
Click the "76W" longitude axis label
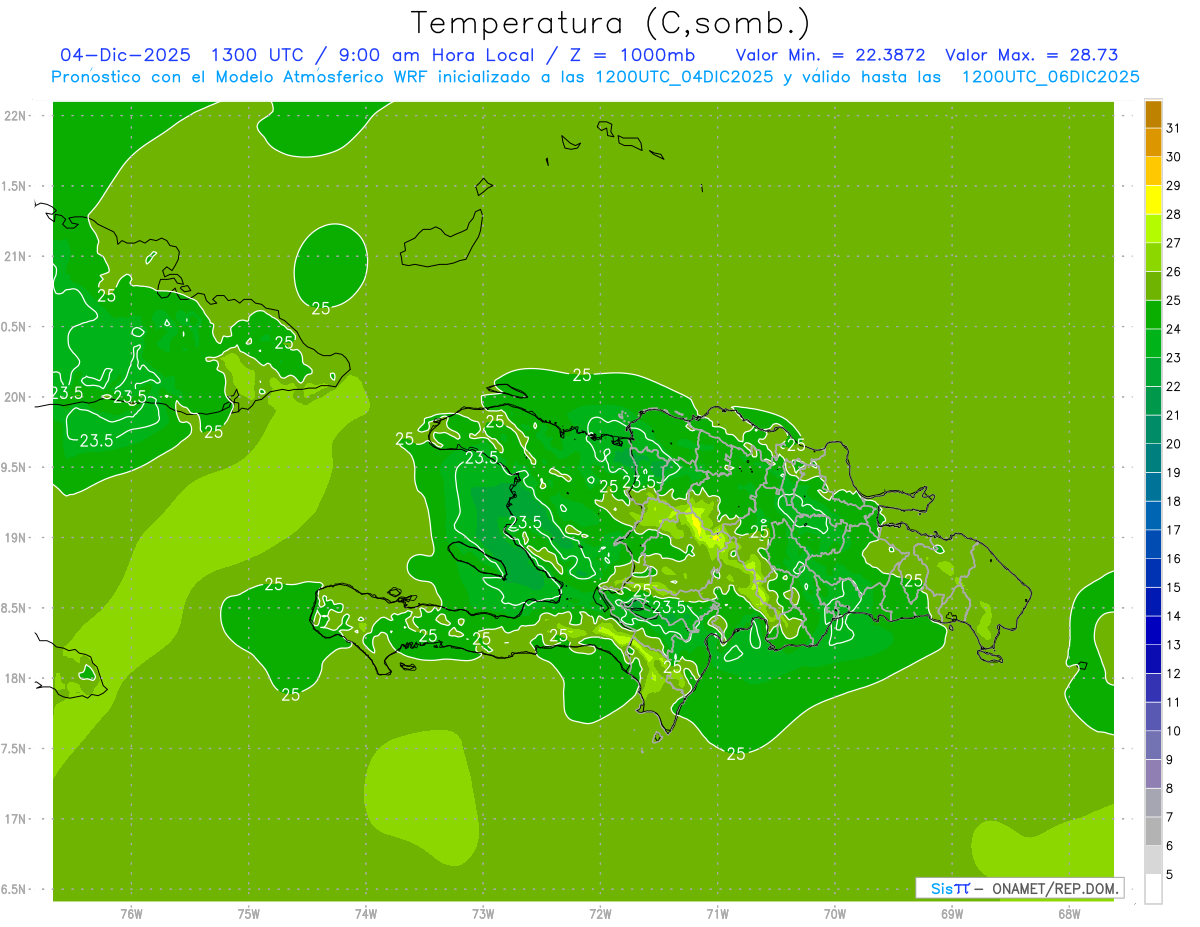pos(131,913)
